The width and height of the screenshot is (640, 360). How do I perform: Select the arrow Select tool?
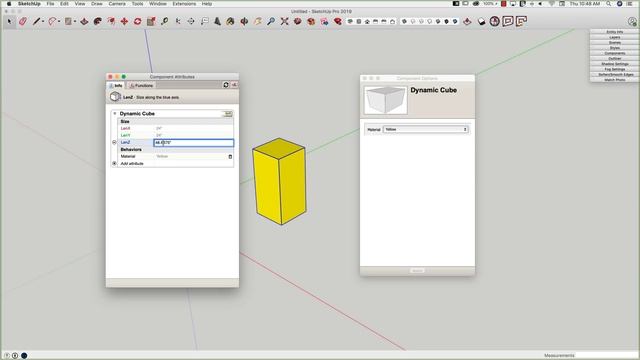click(x=9, y=21)
